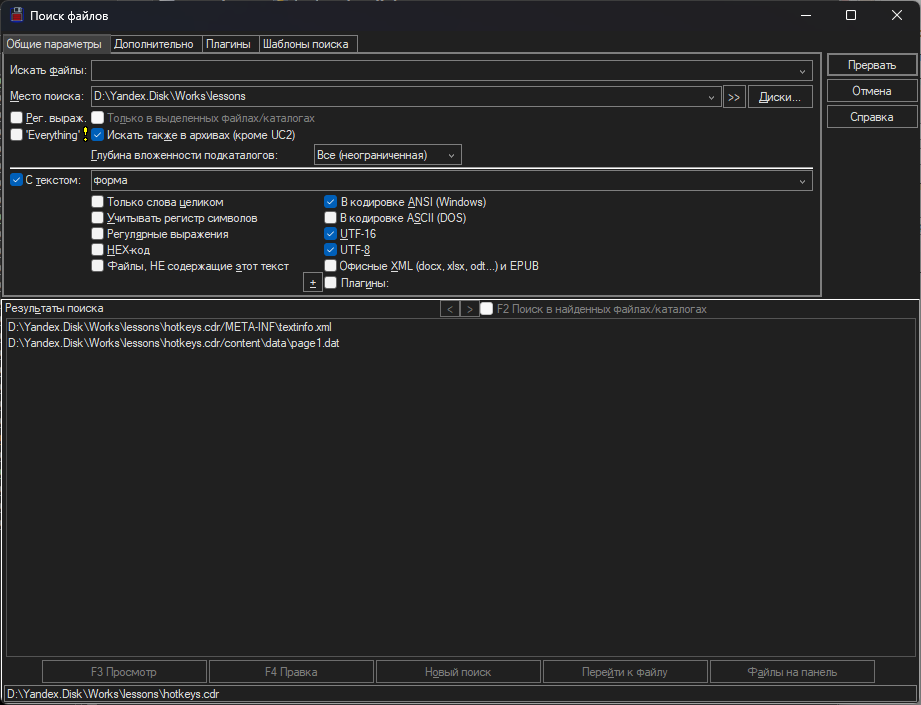
Task: Enable 'Только слова целиком' option
Action: (x=98, y=202)
